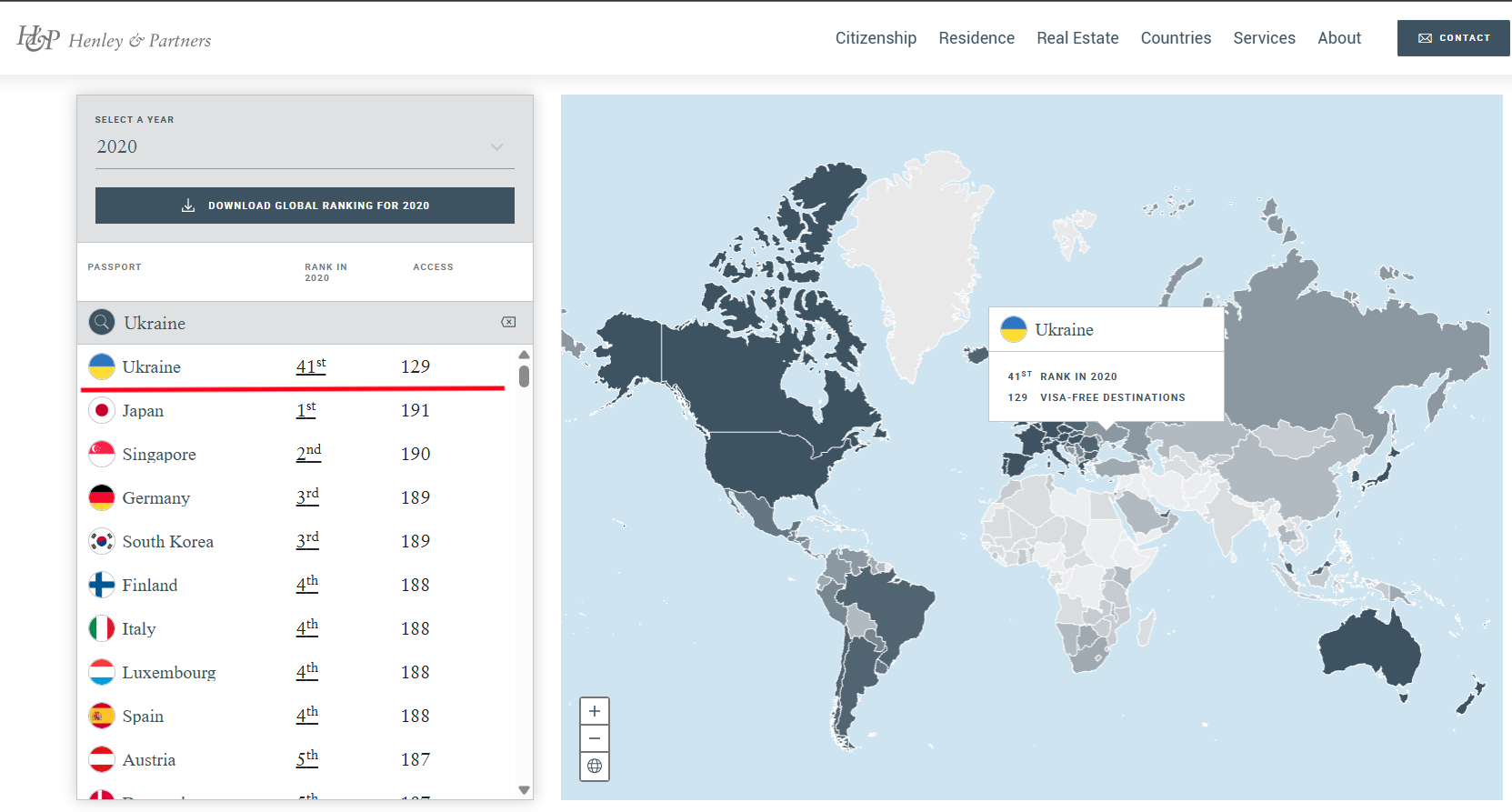Click the chevron arrow of the year selector
Image resolution: width=1512 pixels, height=812 pixels.
[x=496, y=146]
